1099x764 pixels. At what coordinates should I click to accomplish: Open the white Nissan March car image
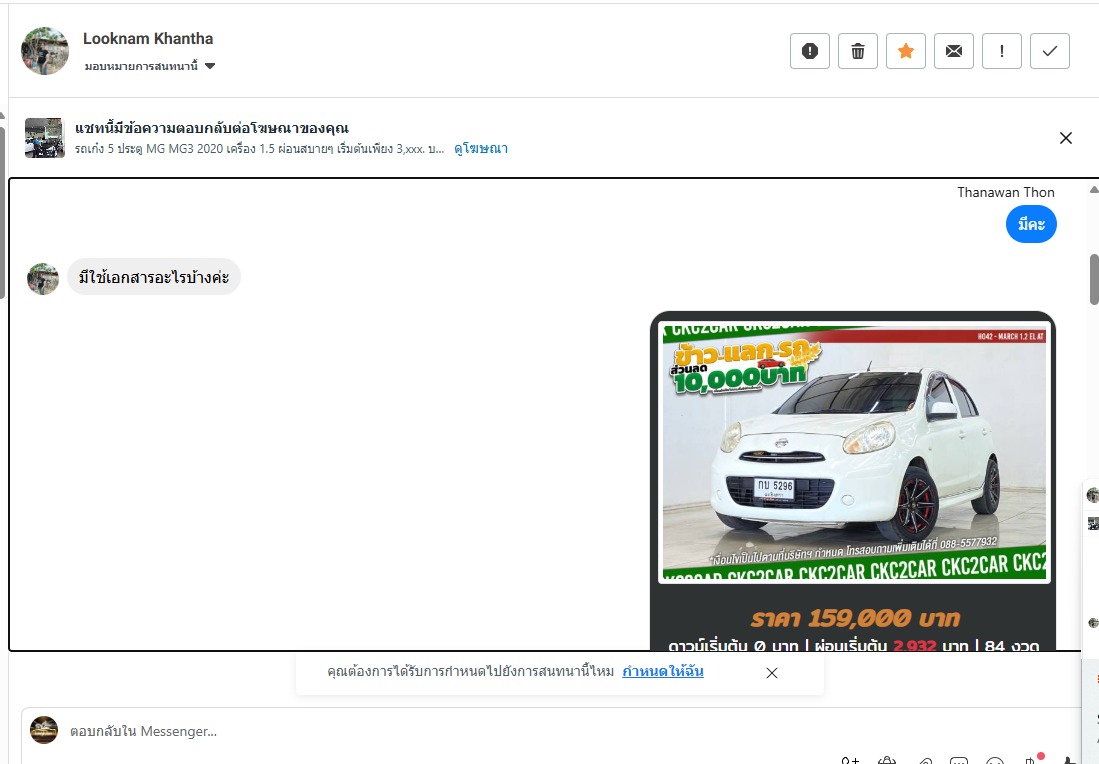click(x=854, y=453)
